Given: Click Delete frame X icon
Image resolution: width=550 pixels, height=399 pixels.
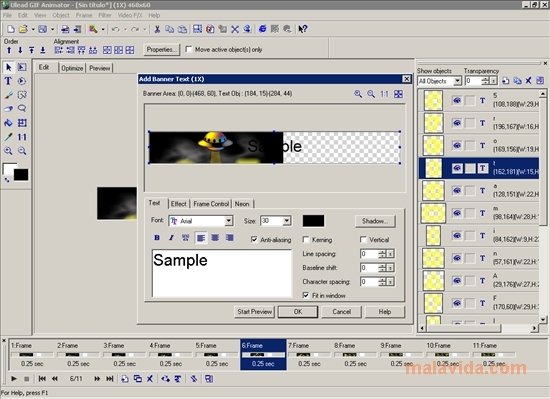Looking at the screenshot, I should coord(150,379).
